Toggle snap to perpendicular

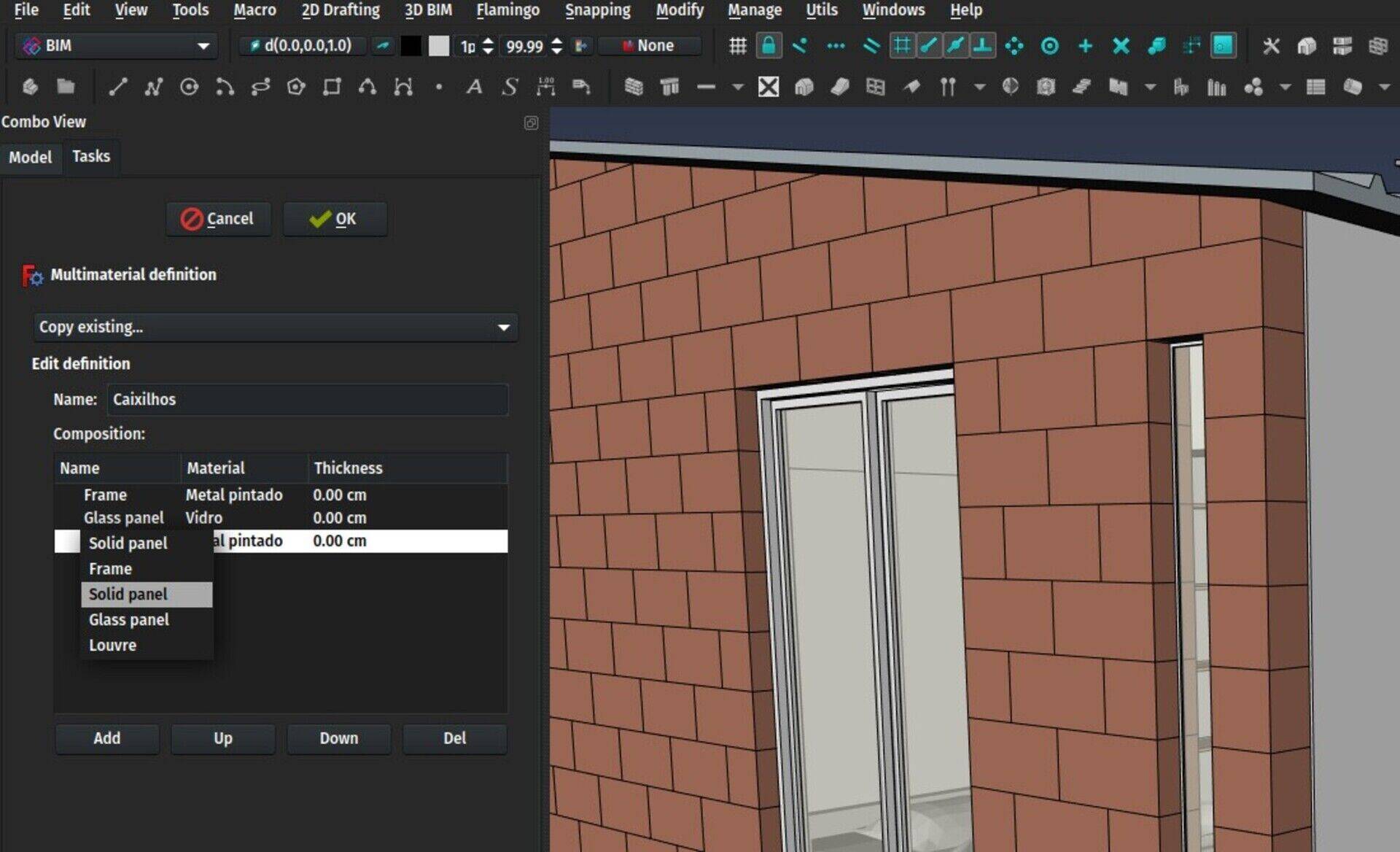[x=983, y=46]
